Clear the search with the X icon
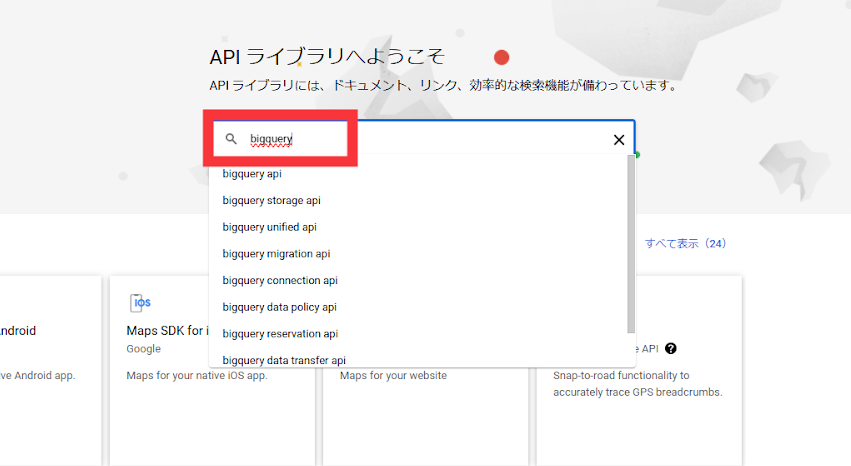The height and width of the screenshot is (466, 851). [x=619, y=140]
